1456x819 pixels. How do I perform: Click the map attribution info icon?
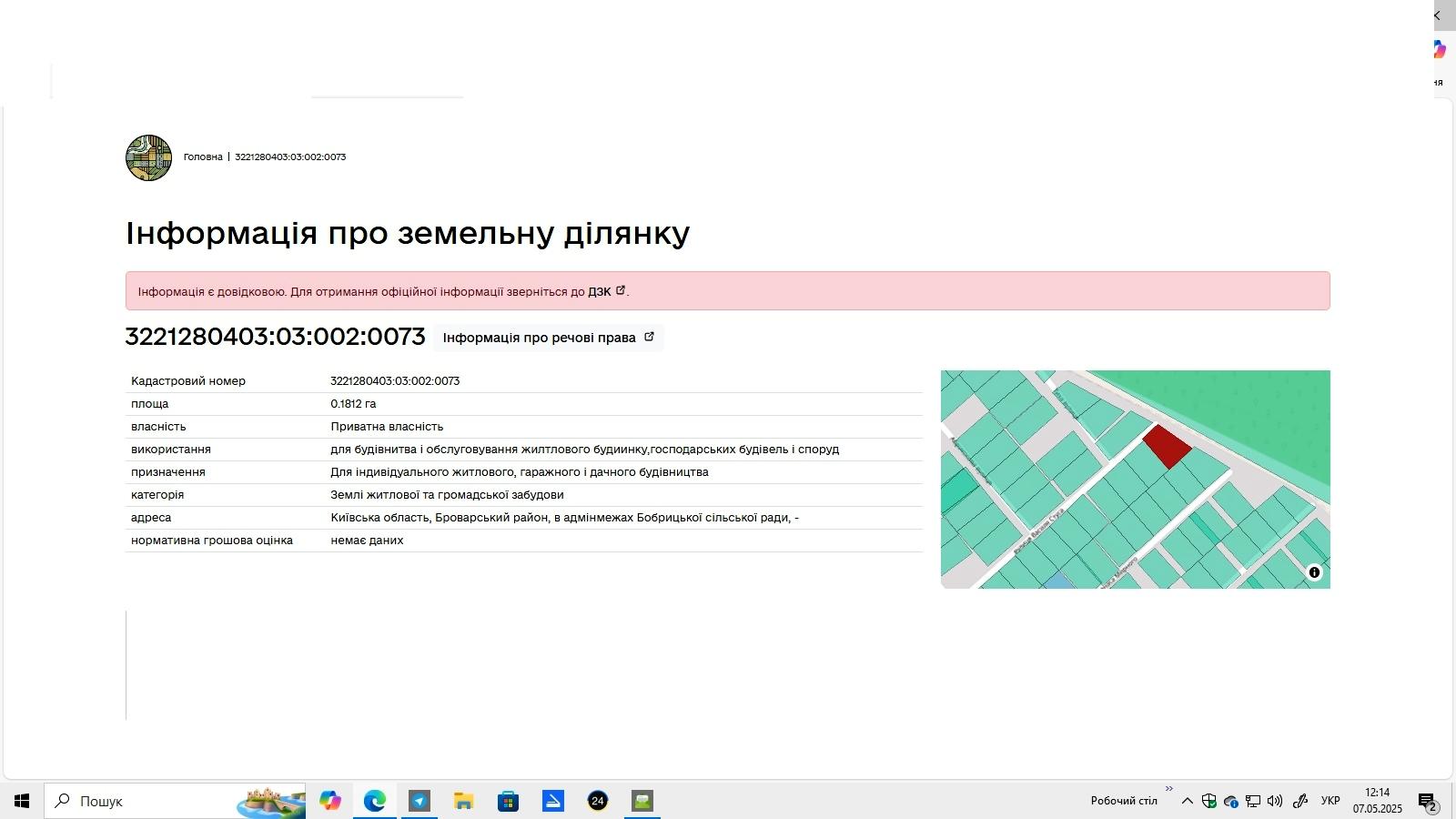(x=1314, y=572)
